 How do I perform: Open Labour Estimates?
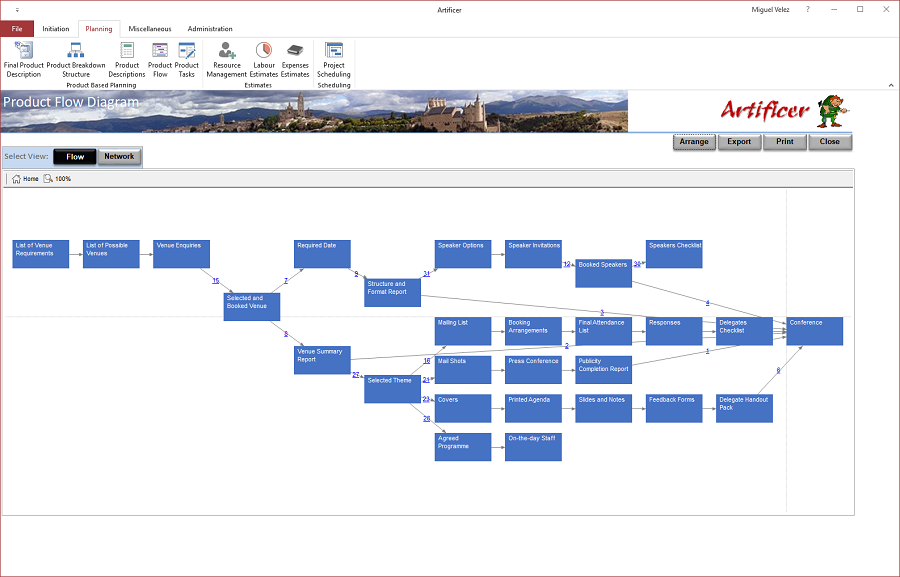pyautogui.click(x=263, y=59)
